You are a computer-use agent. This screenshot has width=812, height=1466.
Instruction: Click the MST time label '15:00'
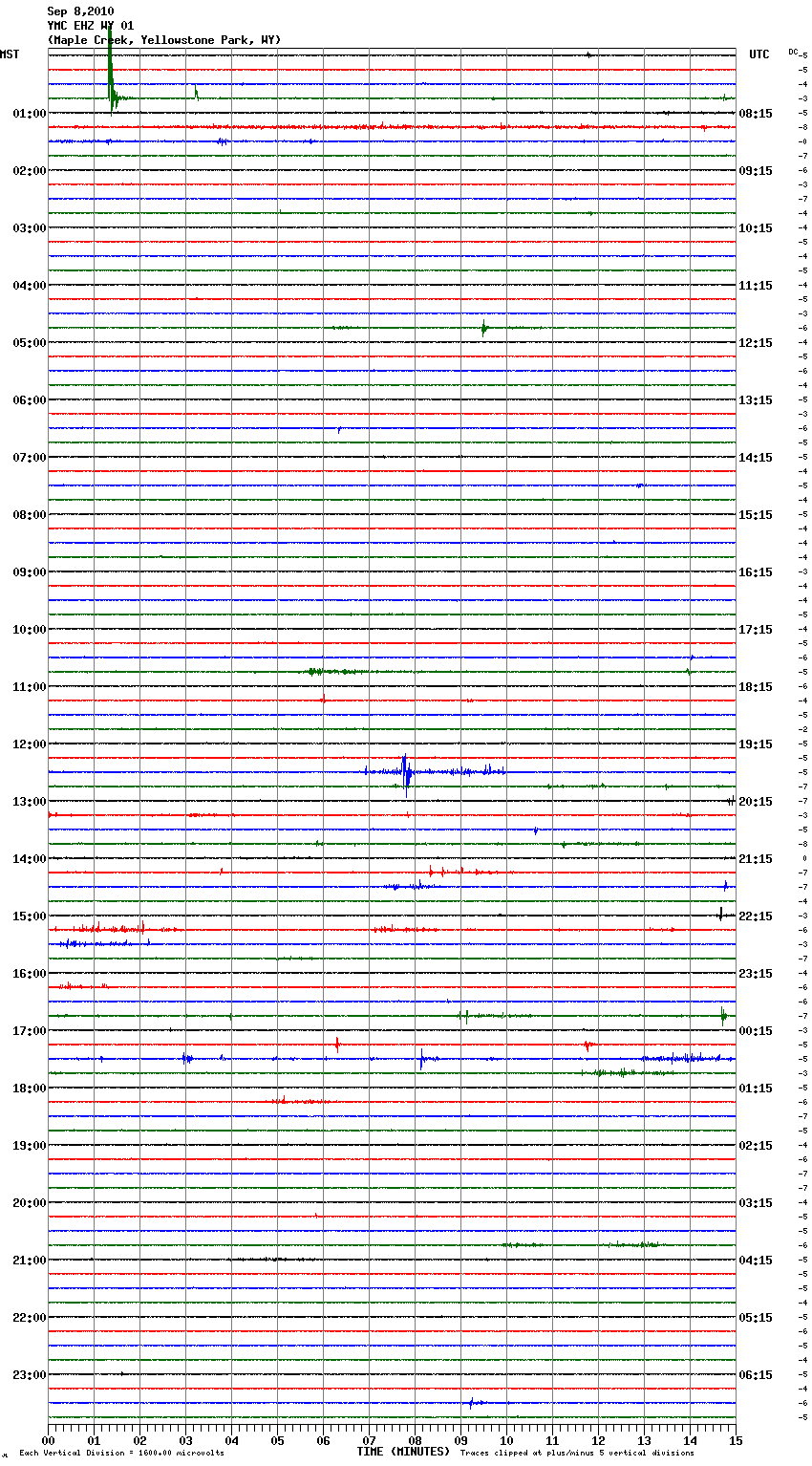30,916
